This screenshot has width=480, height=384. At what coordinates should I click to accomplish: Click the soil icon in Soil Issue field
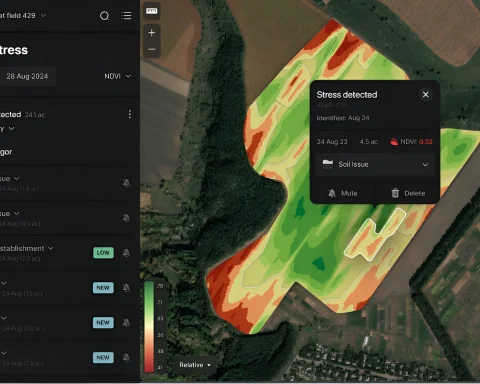tap(328, 164)
